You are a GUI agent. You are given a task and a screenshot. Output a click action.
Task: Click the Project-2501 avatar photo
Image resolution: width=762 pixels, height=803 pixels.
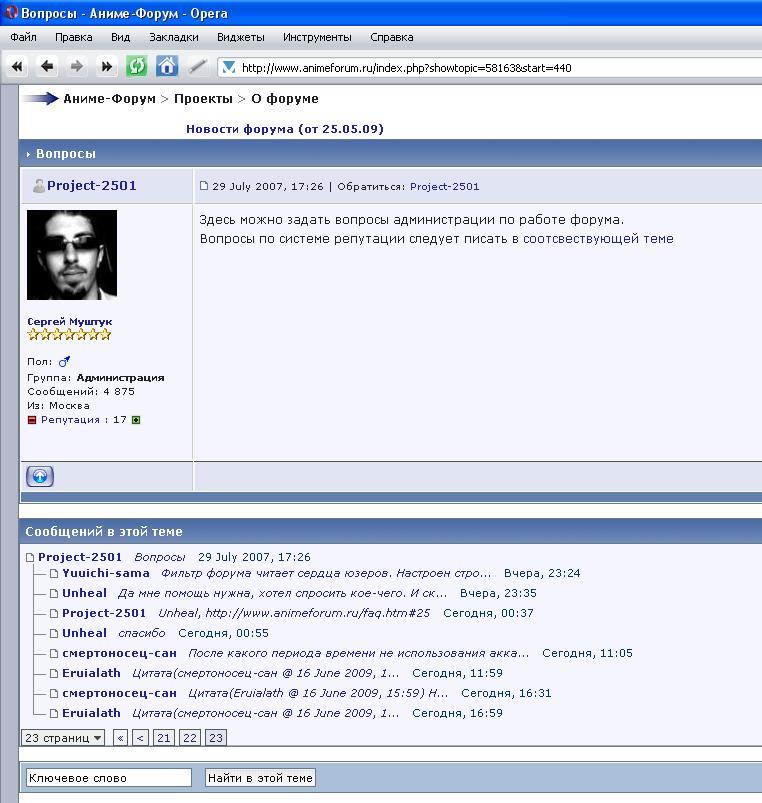coord(72,255)
